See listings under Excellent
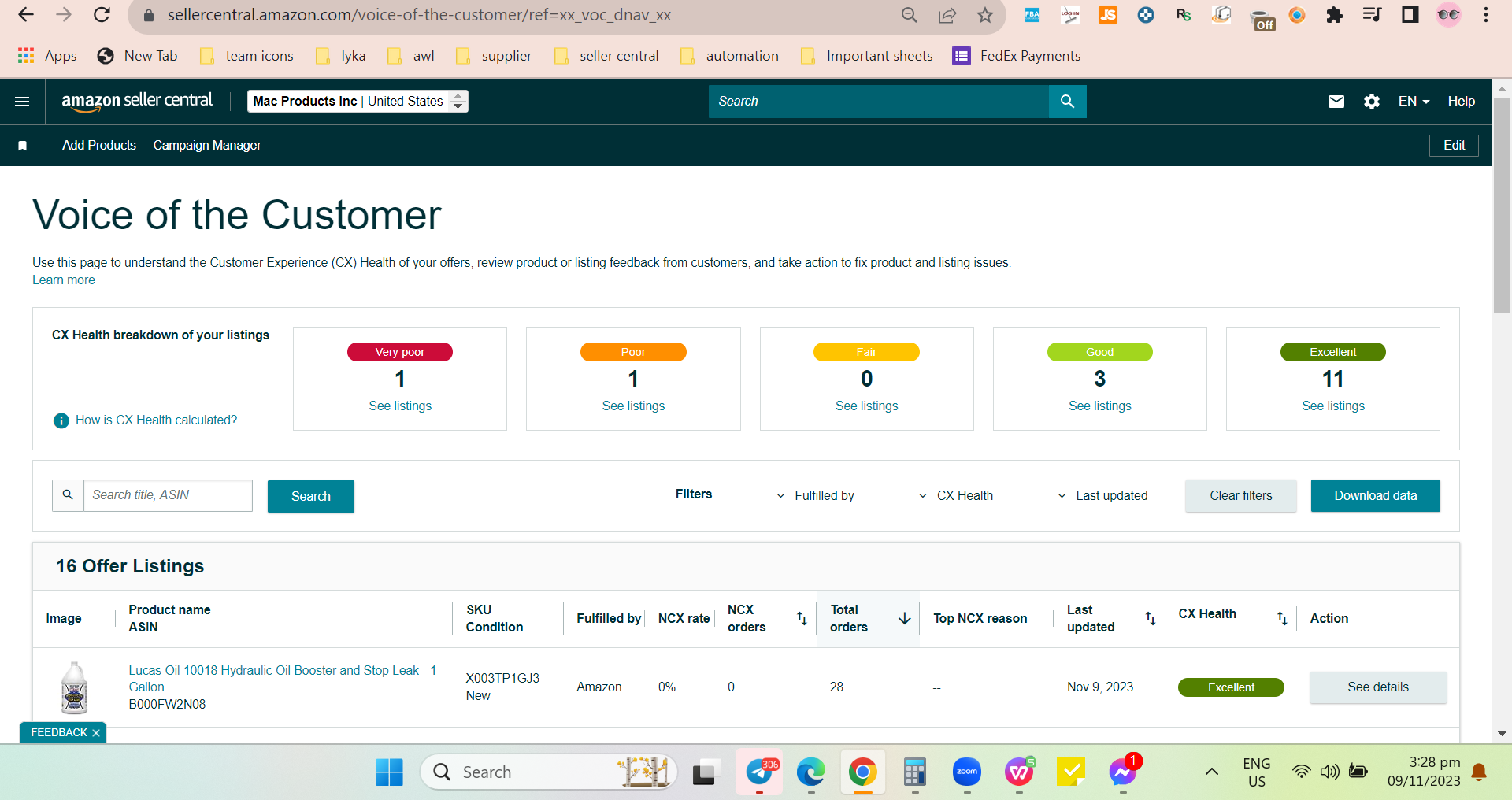Viewport: 1512px width, 800px height. pyautogui.click(x=1333, y=406)
